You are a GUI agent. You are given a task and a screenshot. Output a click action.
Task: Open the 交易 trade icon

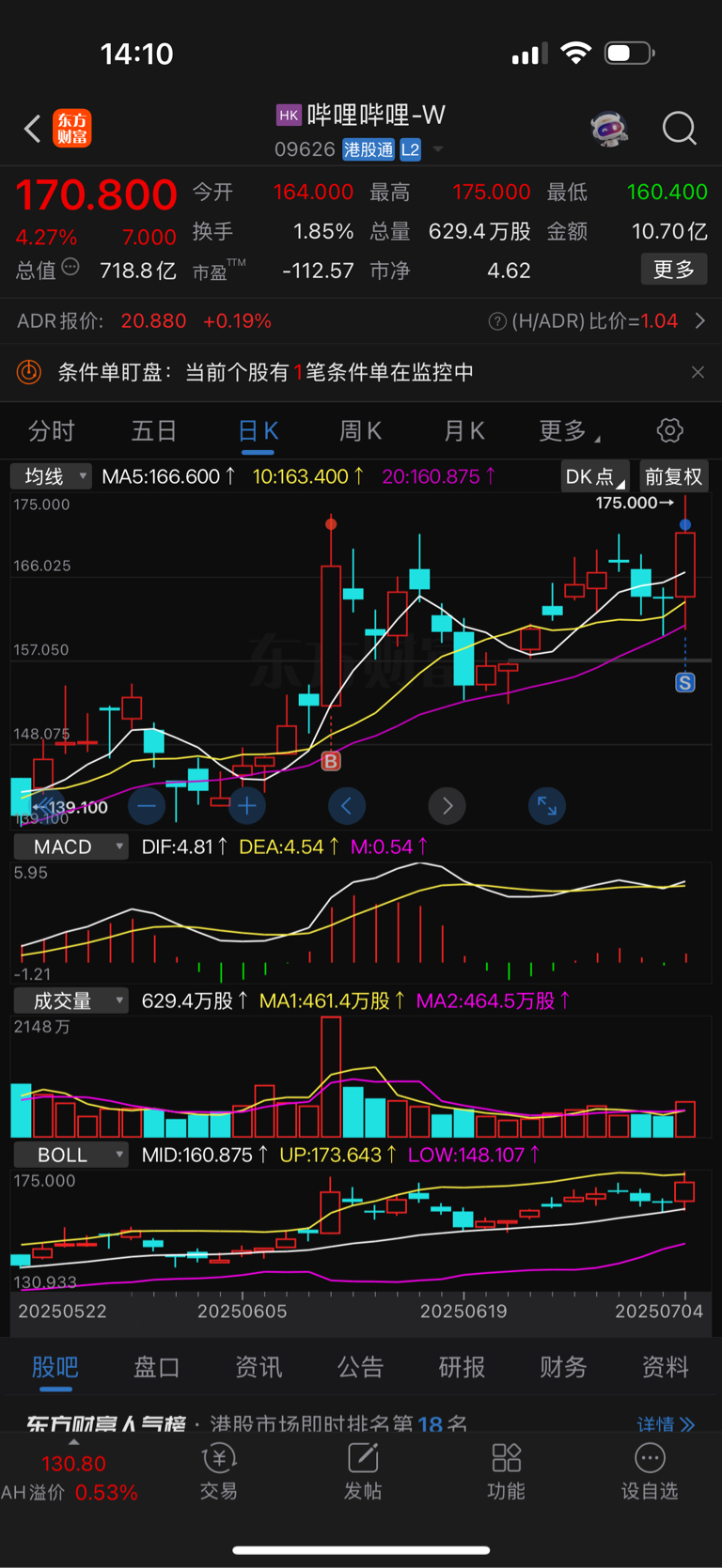[x=219, y=1472]
